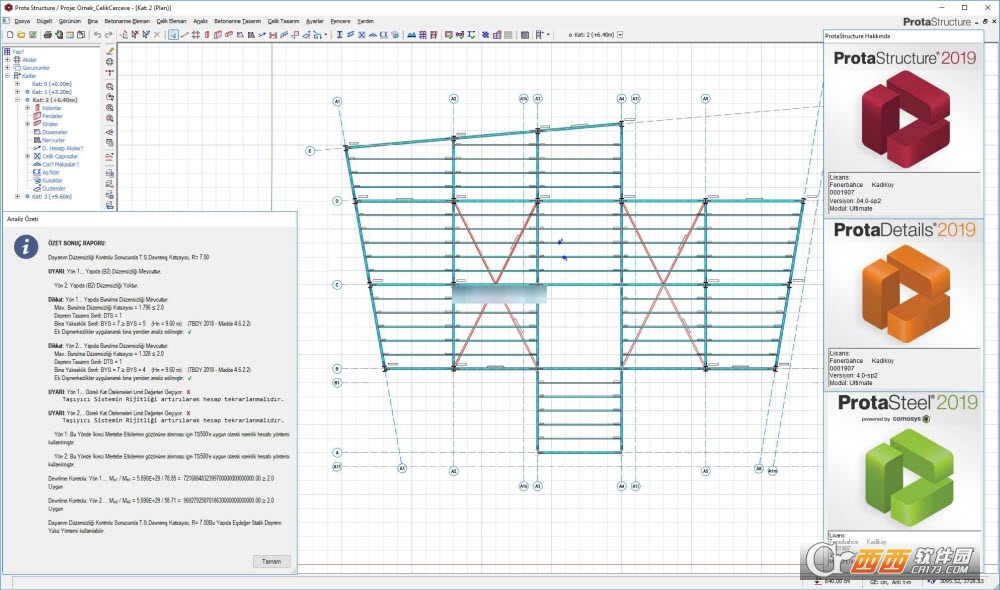Select Kolonlar in the structure tree

pyautogui.click(x=52, y=108)
